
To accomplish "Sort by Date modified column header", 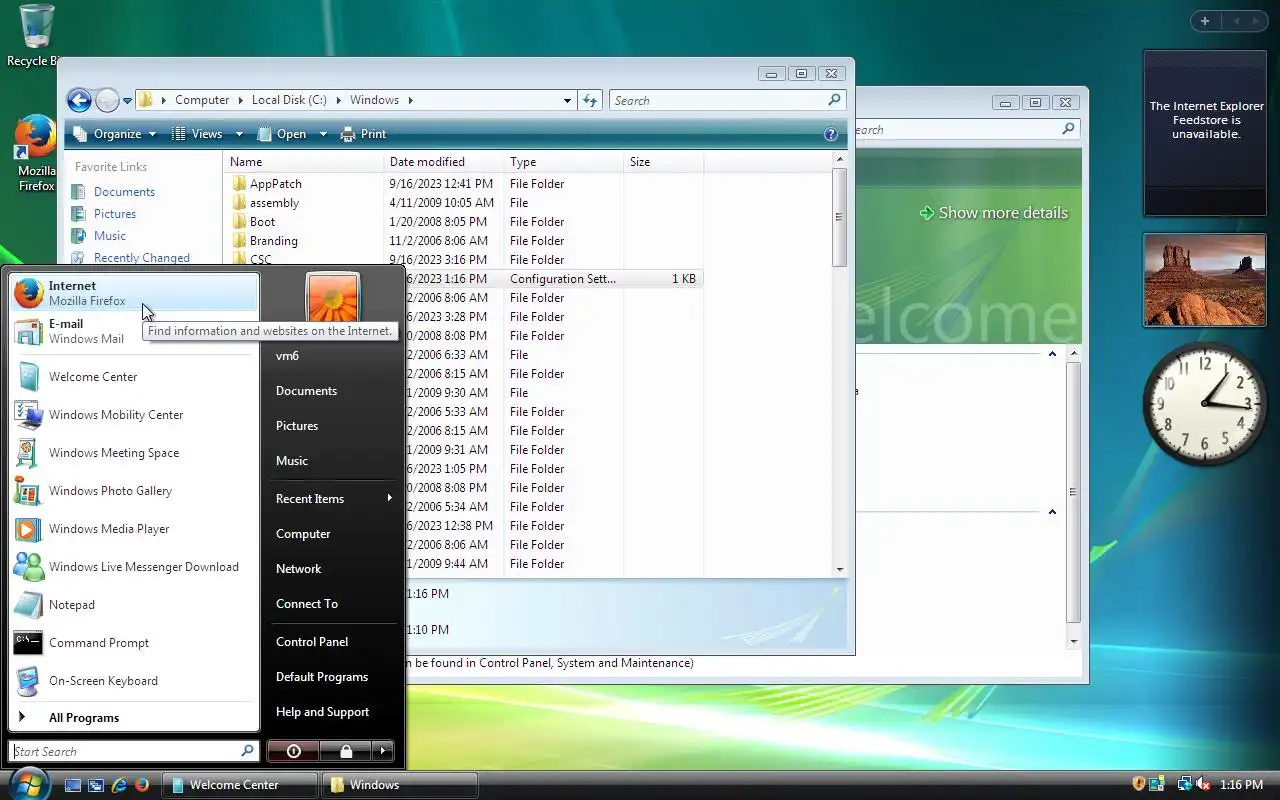I will pos(443,162).
